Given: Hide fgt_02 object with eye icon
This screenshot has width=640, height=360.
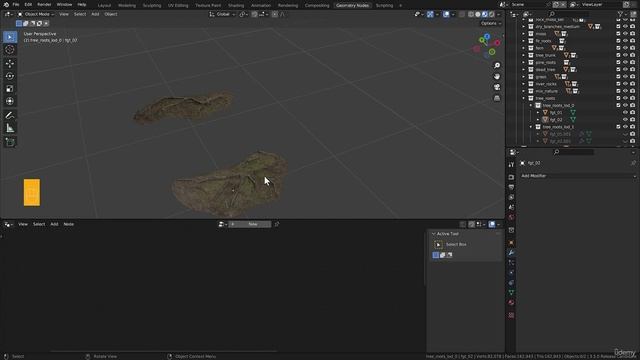Looking at the screenshot, I should click(x=625, y=120).
